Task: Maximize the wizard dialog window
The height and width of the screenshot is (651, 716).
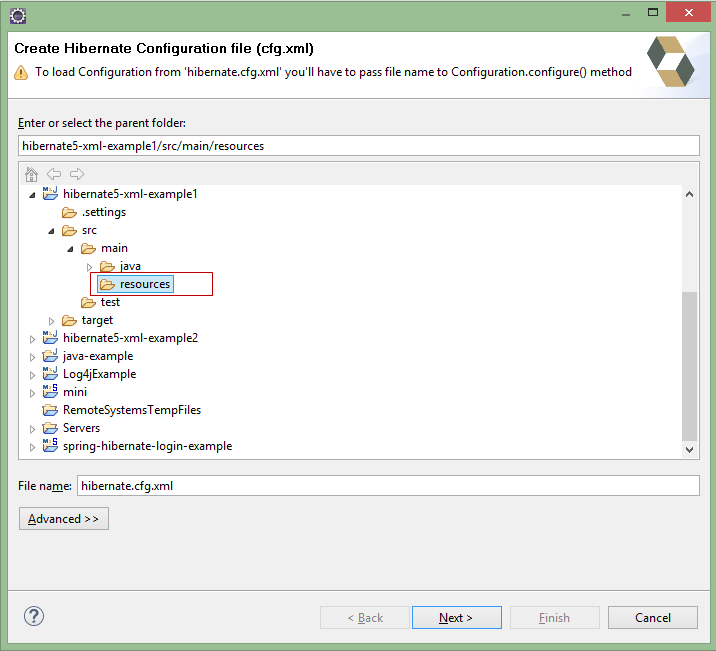Action: click(x=653, y=12)
